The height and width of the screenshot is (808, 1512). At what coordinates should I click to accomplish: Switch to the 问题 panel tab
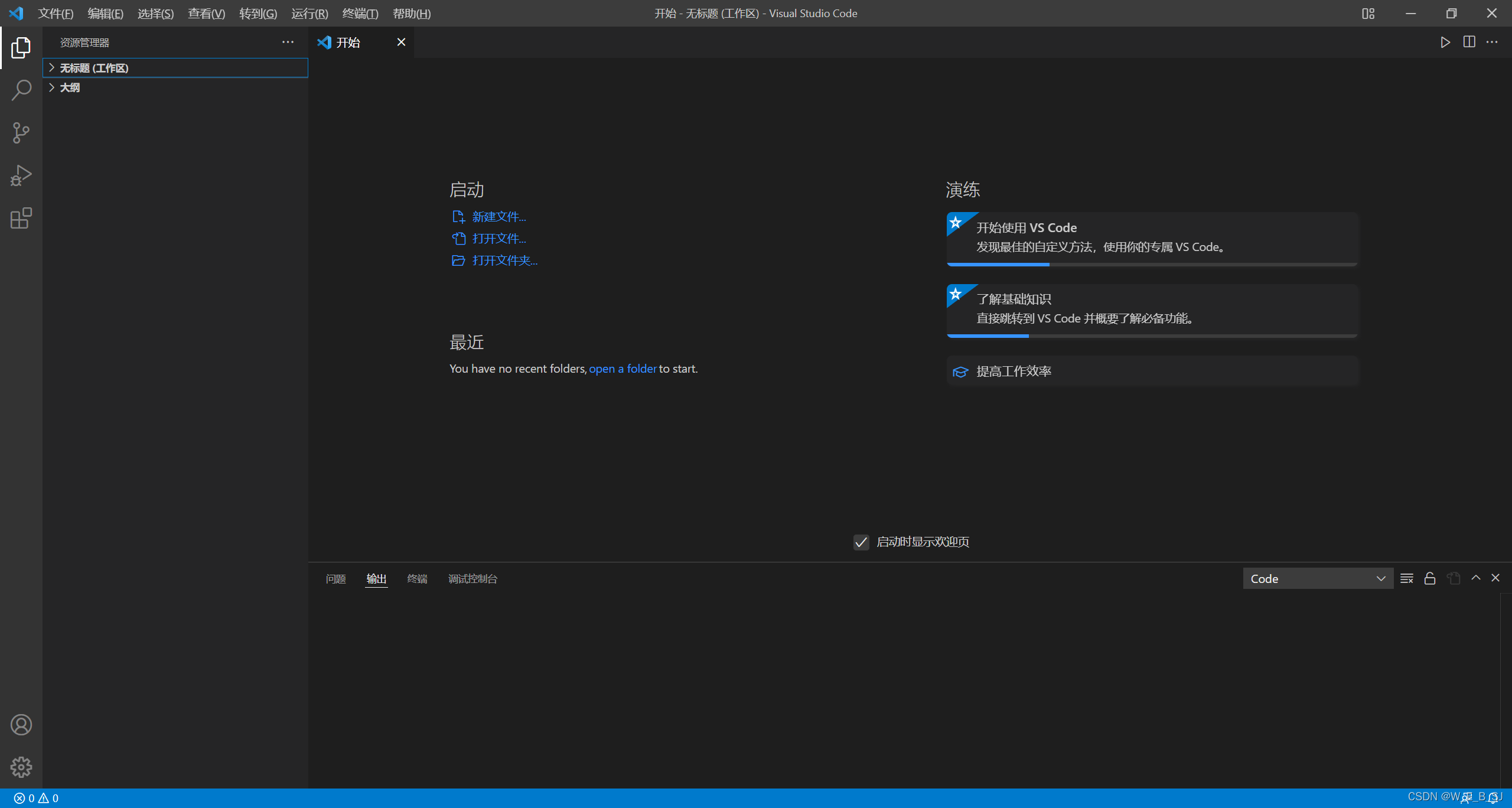(x=335, y=578)
